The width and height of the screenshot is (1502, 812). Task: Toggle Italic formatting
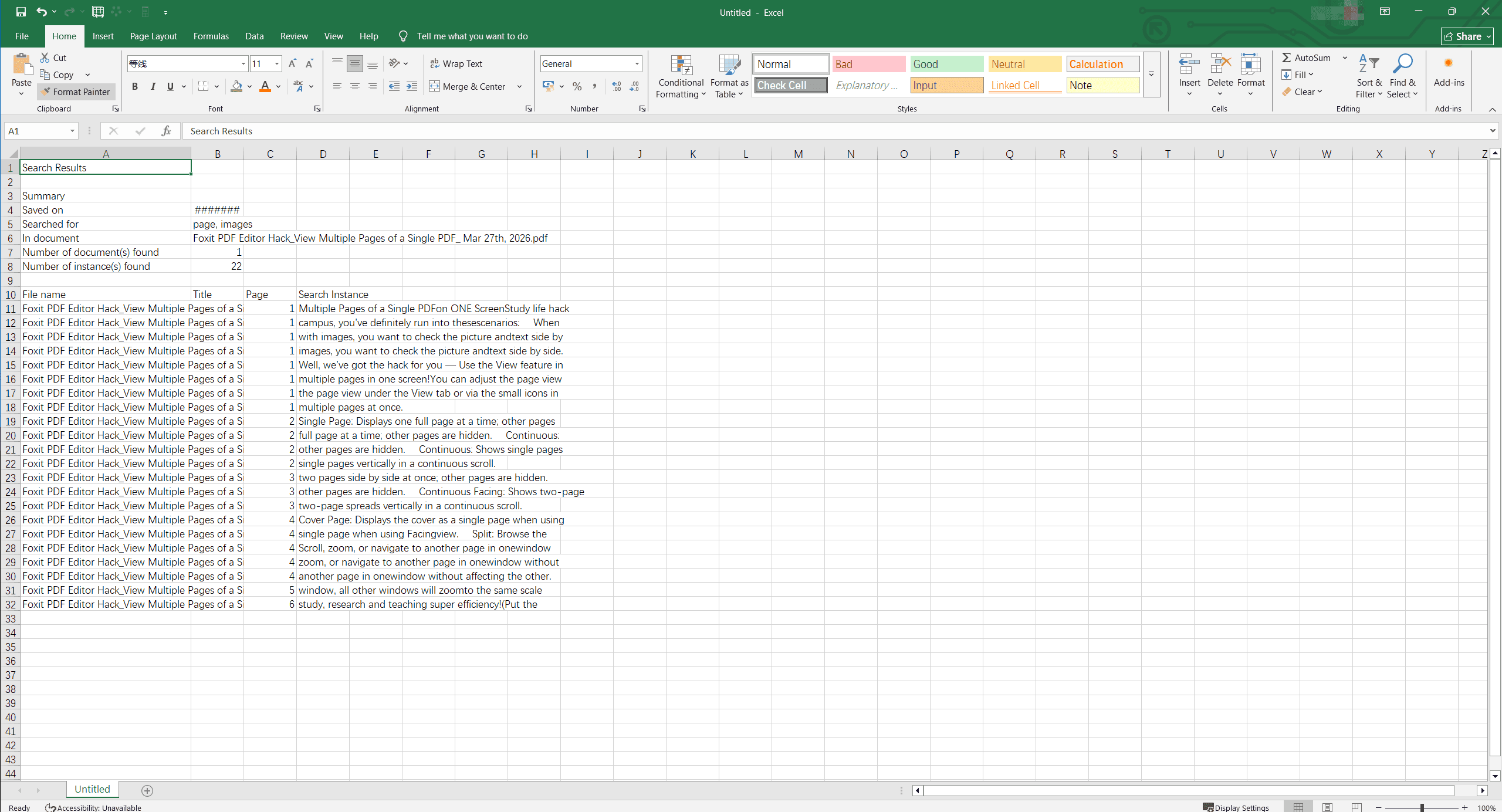(153, 86)
